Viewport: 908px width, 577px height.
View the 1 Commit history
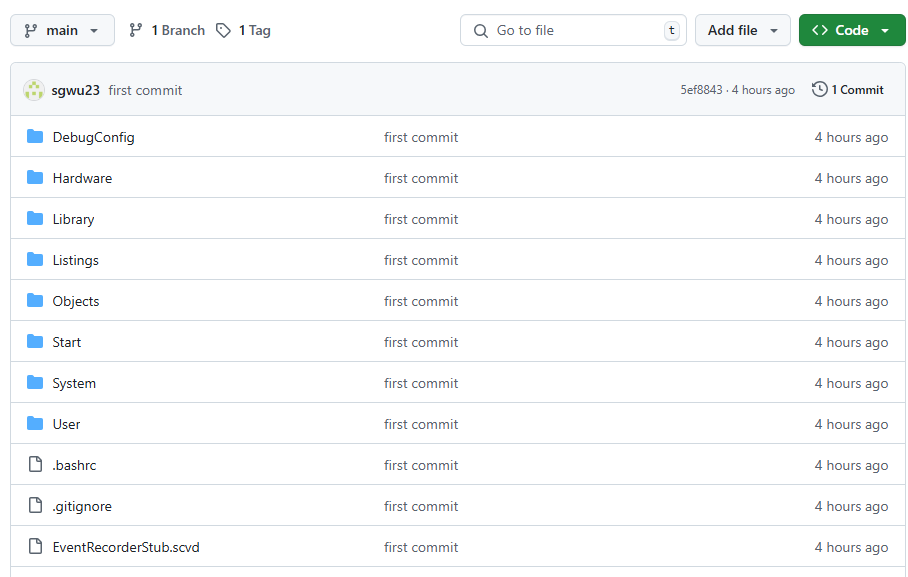(x=848, y=90)
